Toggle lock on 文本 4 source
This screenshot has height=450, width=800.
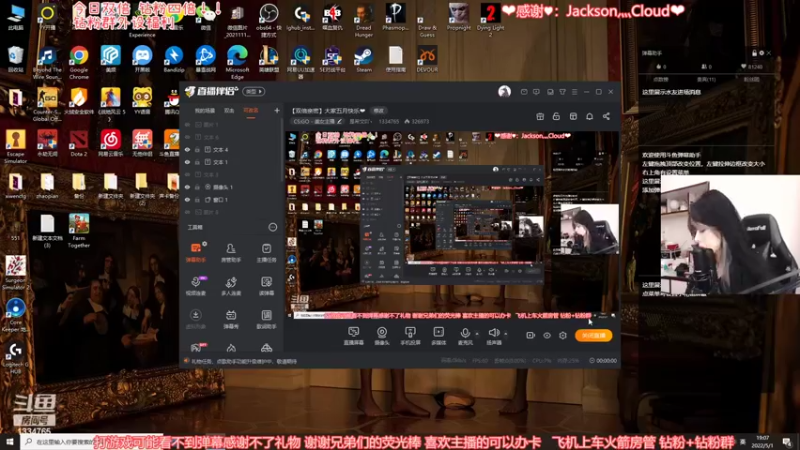click(x=197, y=149)
